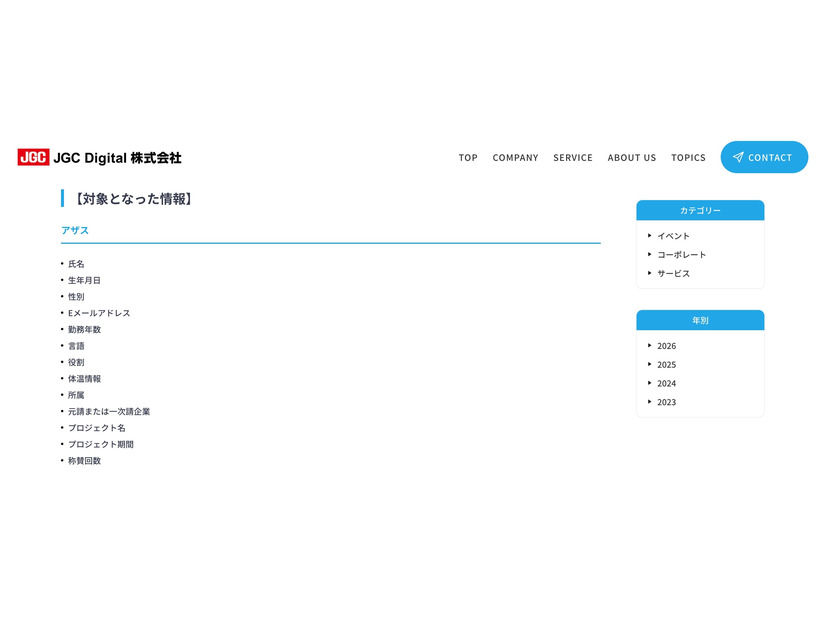Select the 勤務年数 list item
Image resolution: width=826 pixels, height=620 pixels.
pos(84,329)
